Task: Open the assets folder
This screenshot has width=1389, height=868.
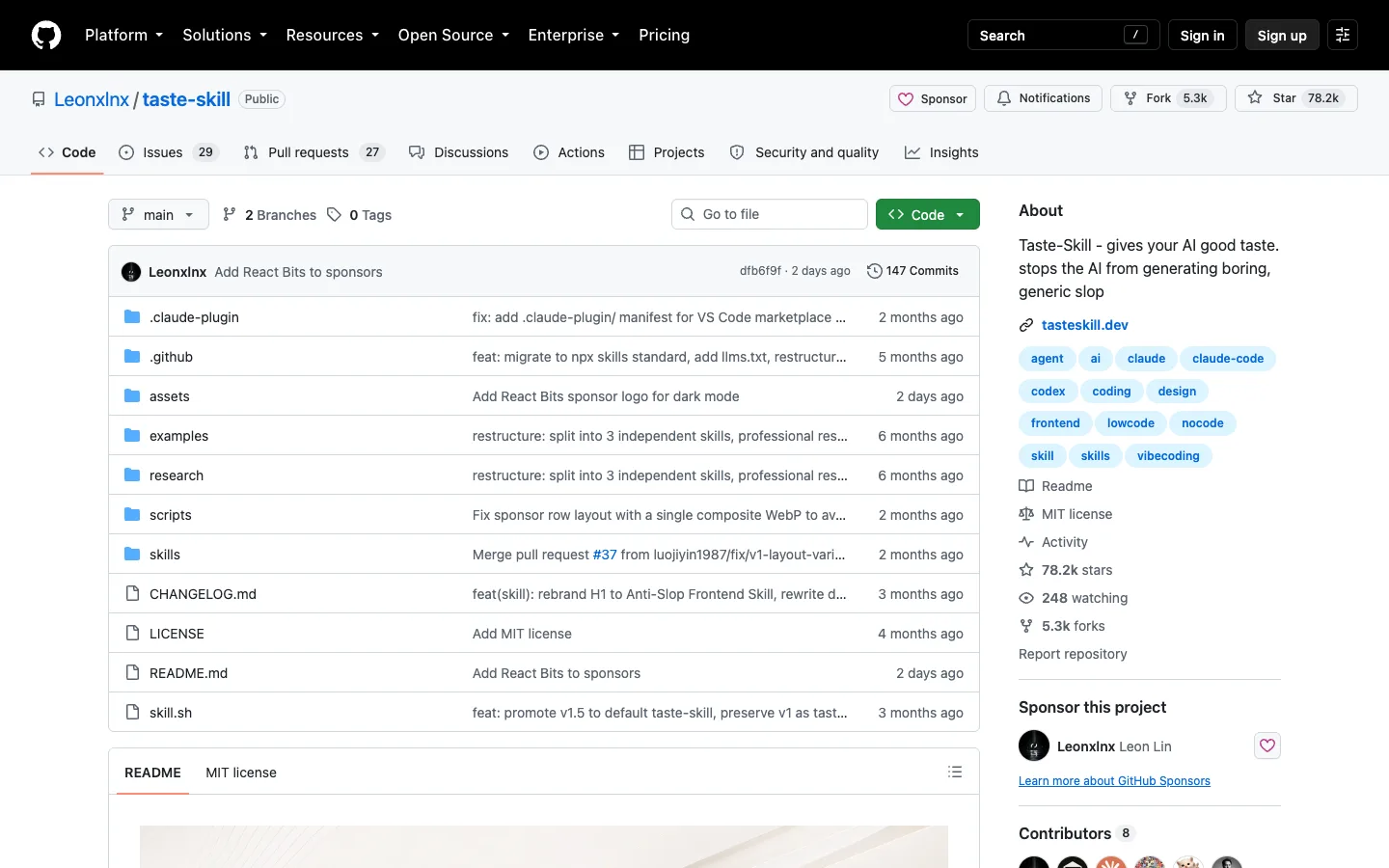Action: tap(169, 396)
